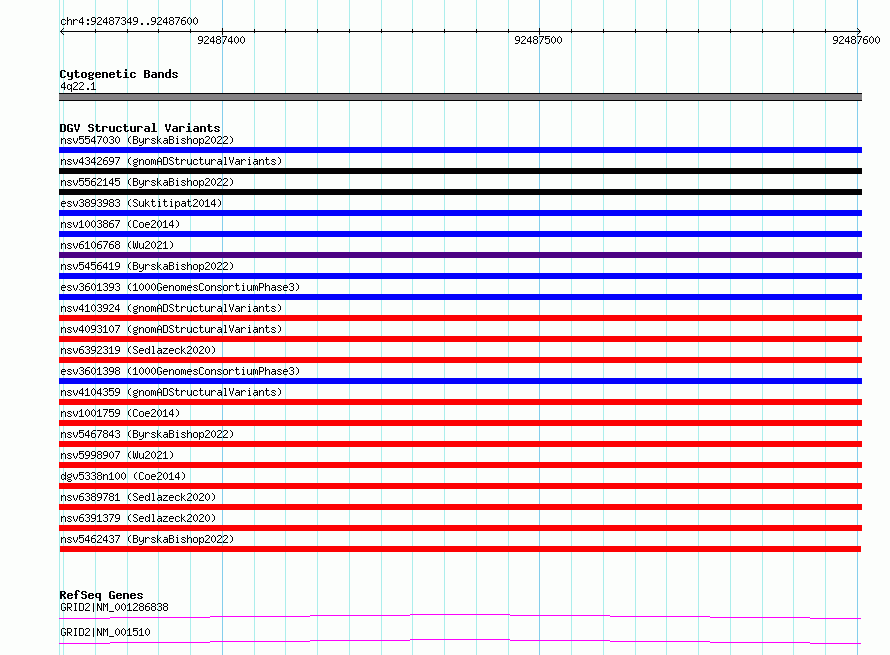890x655 pixels.
Task: Select esv3601393 (1000GenomesConsortiumPhase3) text
Action: [x=180, y=287]
